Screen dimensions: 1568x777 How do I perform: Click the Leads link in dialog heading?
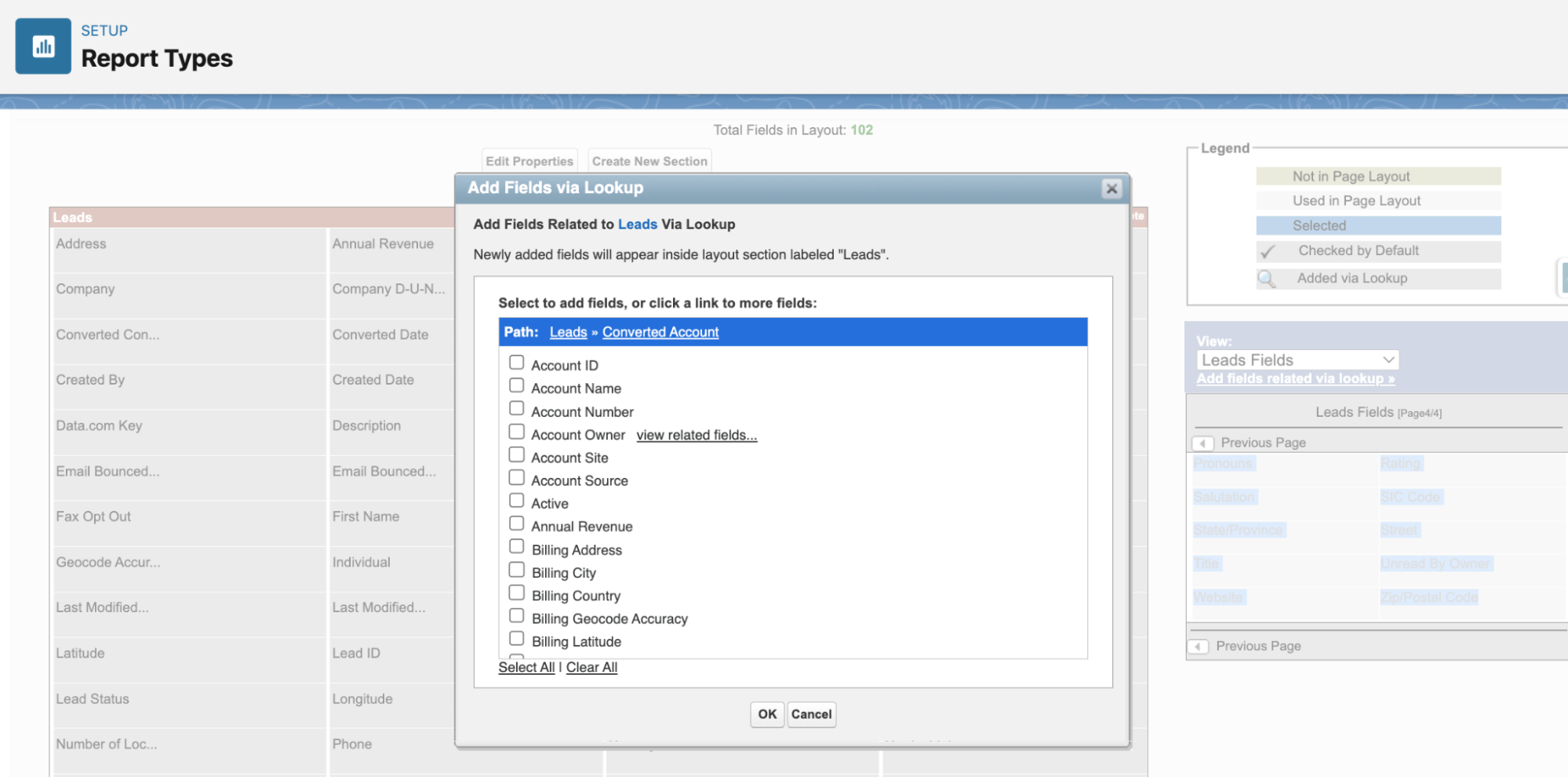(x=638, y=224)
